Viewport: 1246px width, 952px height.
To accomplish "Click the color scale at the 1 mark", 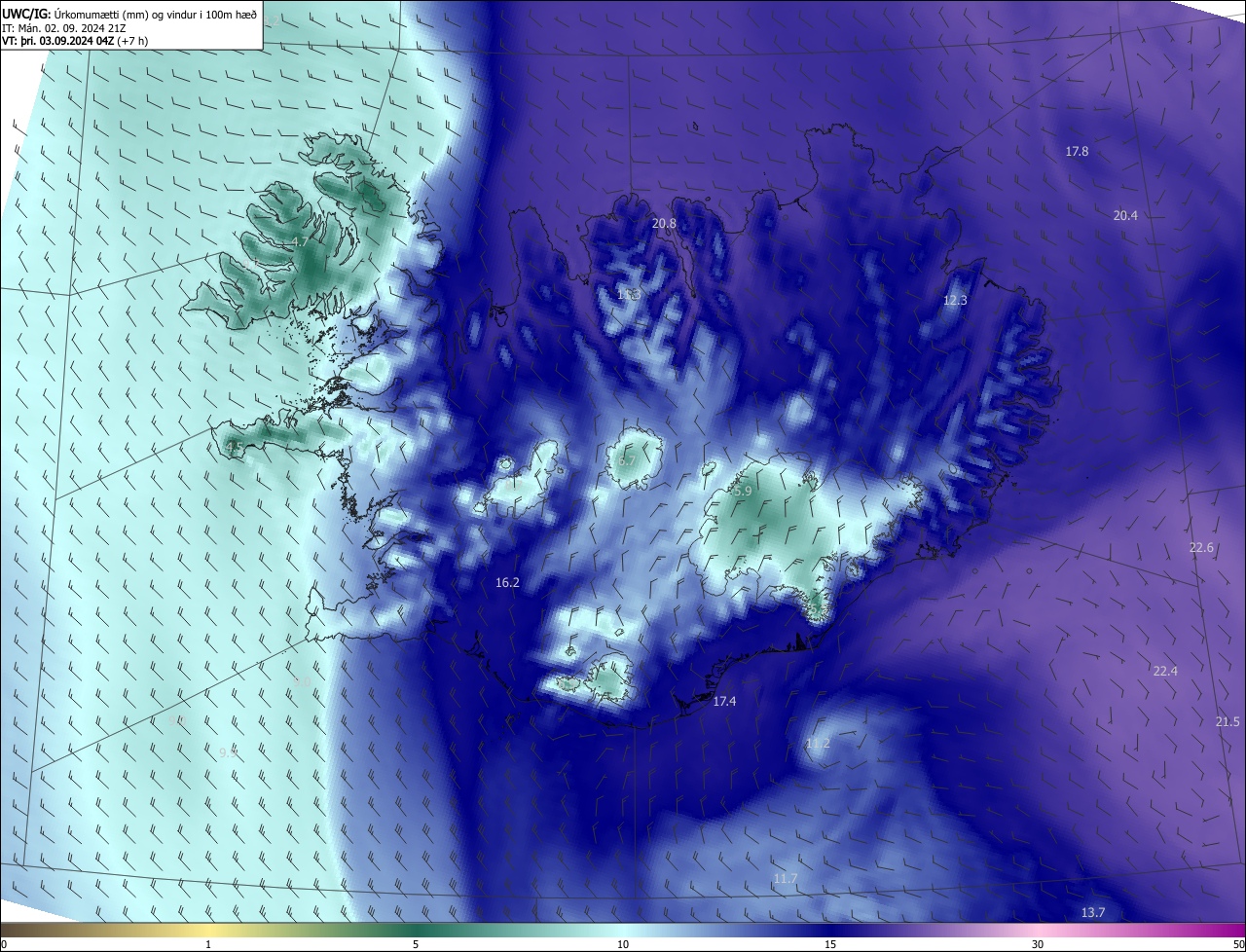I will (208, 944).
